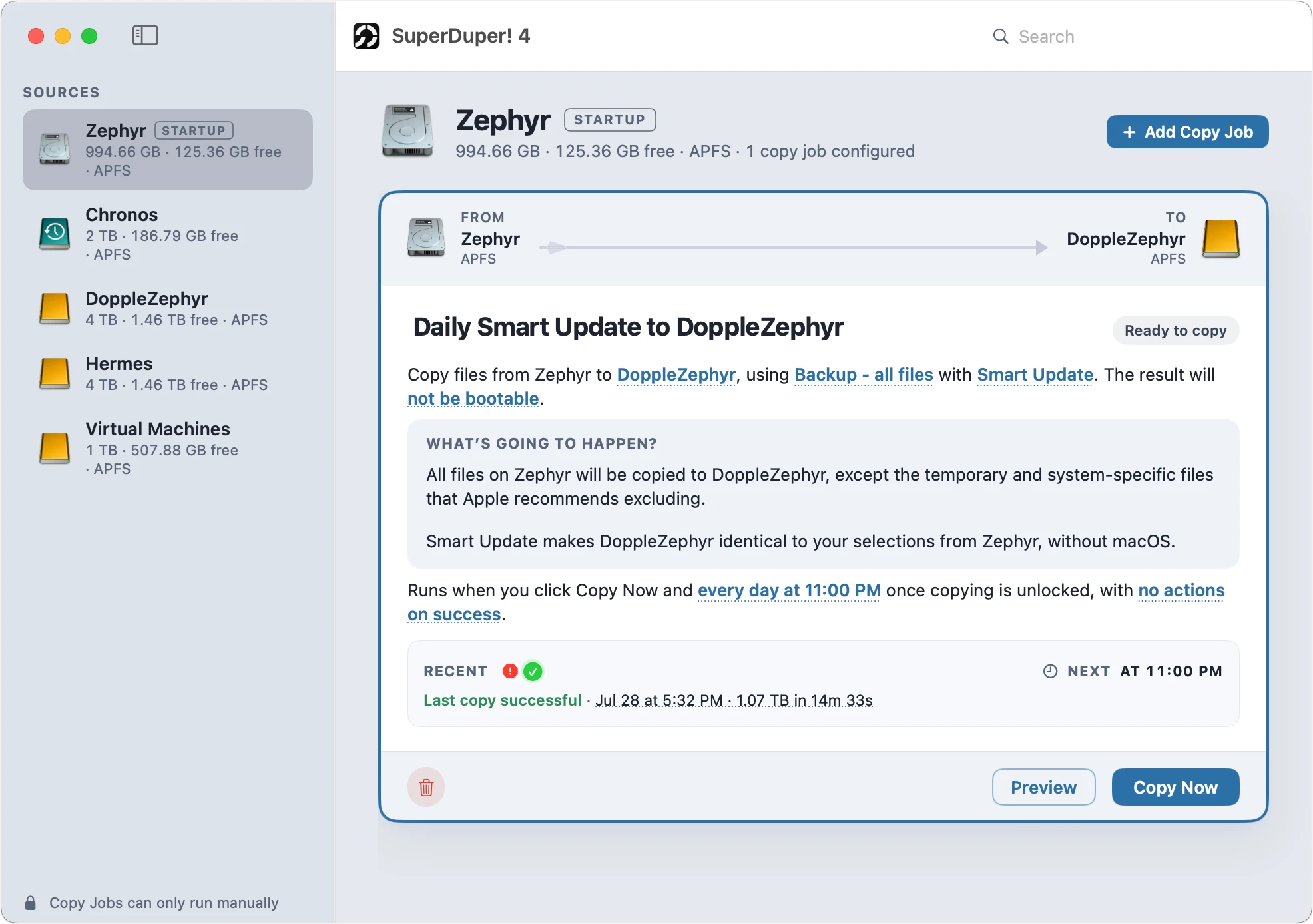
Task: Click the Last copy successful text
Action: 503,700
